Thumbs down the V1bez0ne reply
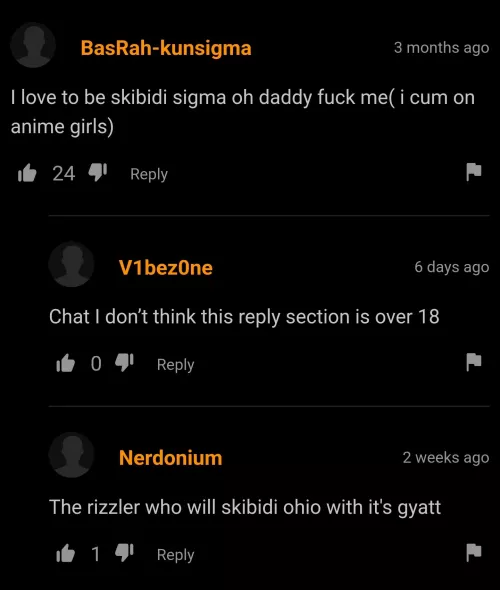 (x=124, y=363)
